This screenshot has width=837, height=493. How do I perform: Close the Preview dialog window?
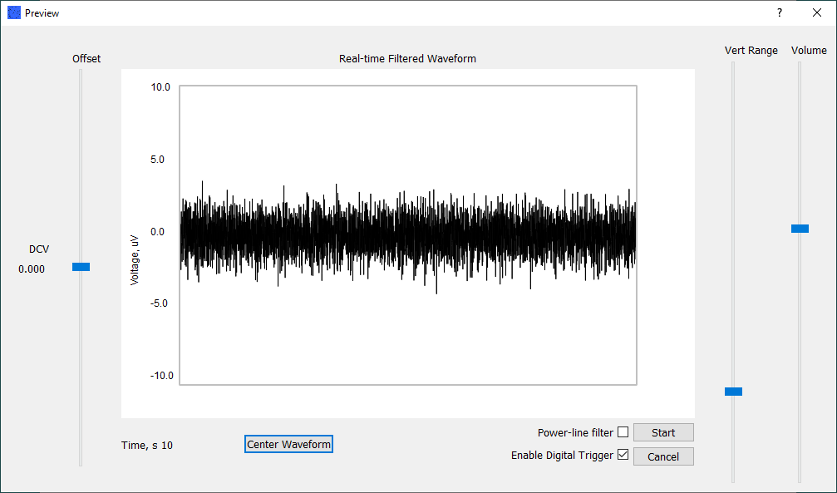(x=815, y=13)
